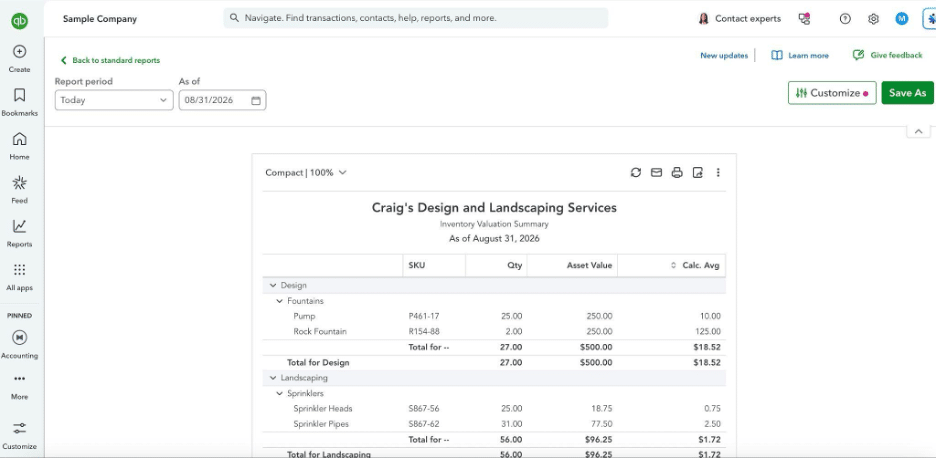
Task: Click Sprinkler Pipes asset value 77.50
Action: point(600,424)
